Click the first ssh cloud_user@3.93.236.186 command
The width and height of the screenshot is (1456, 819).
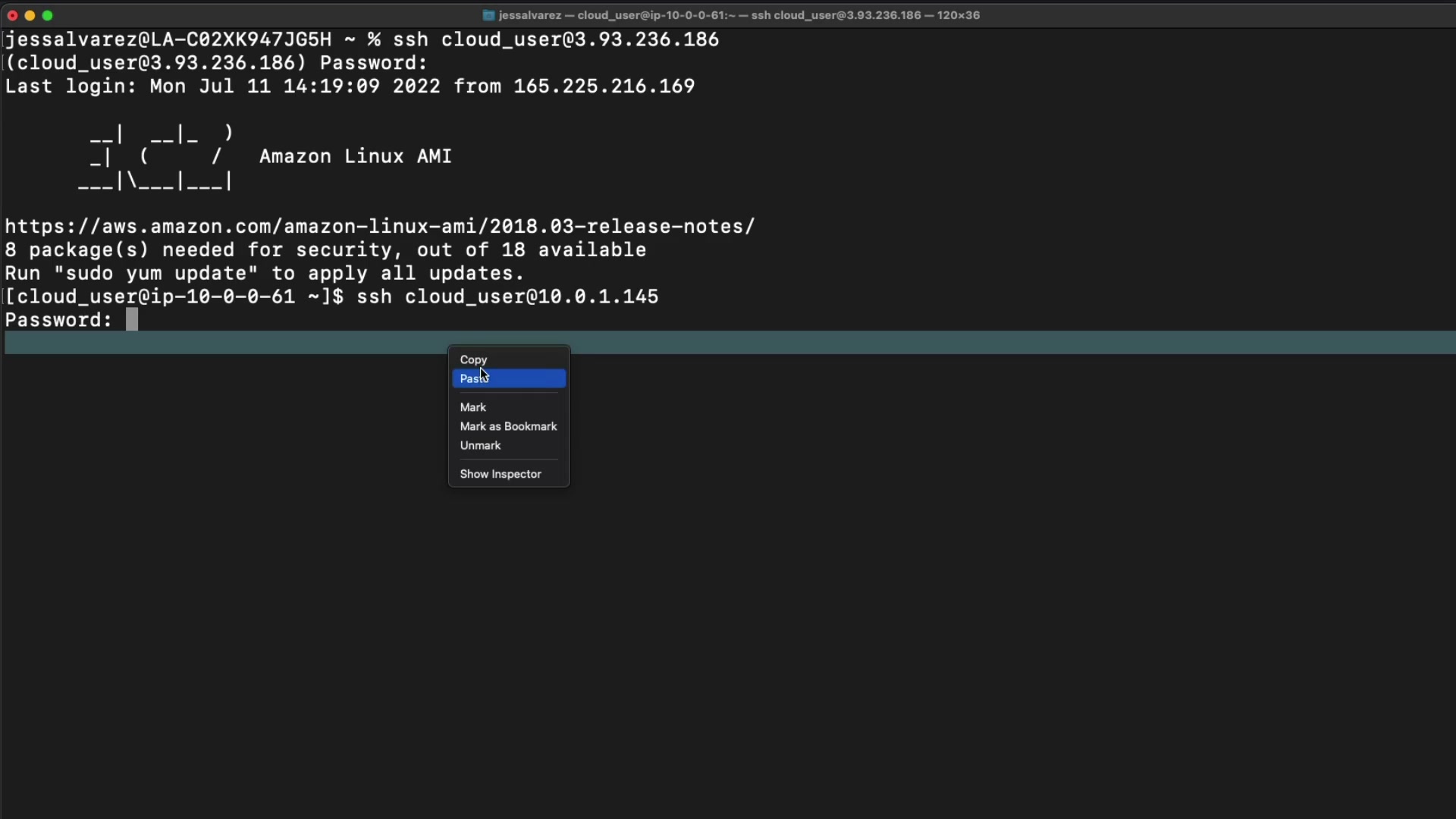pyautogui.click(x=555, y=39)
